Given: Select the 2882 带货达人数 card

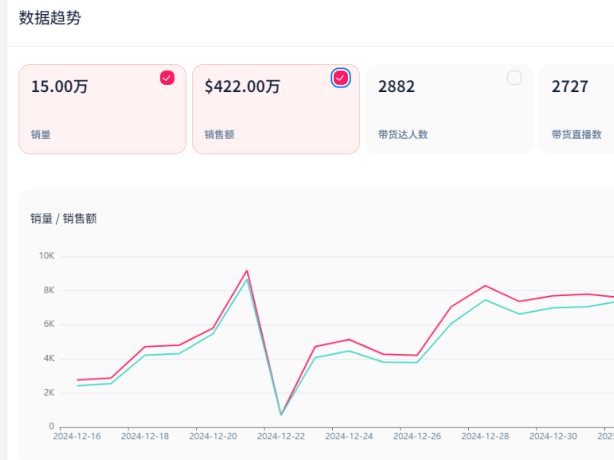Looking at the screenshot, I should 449,109.
